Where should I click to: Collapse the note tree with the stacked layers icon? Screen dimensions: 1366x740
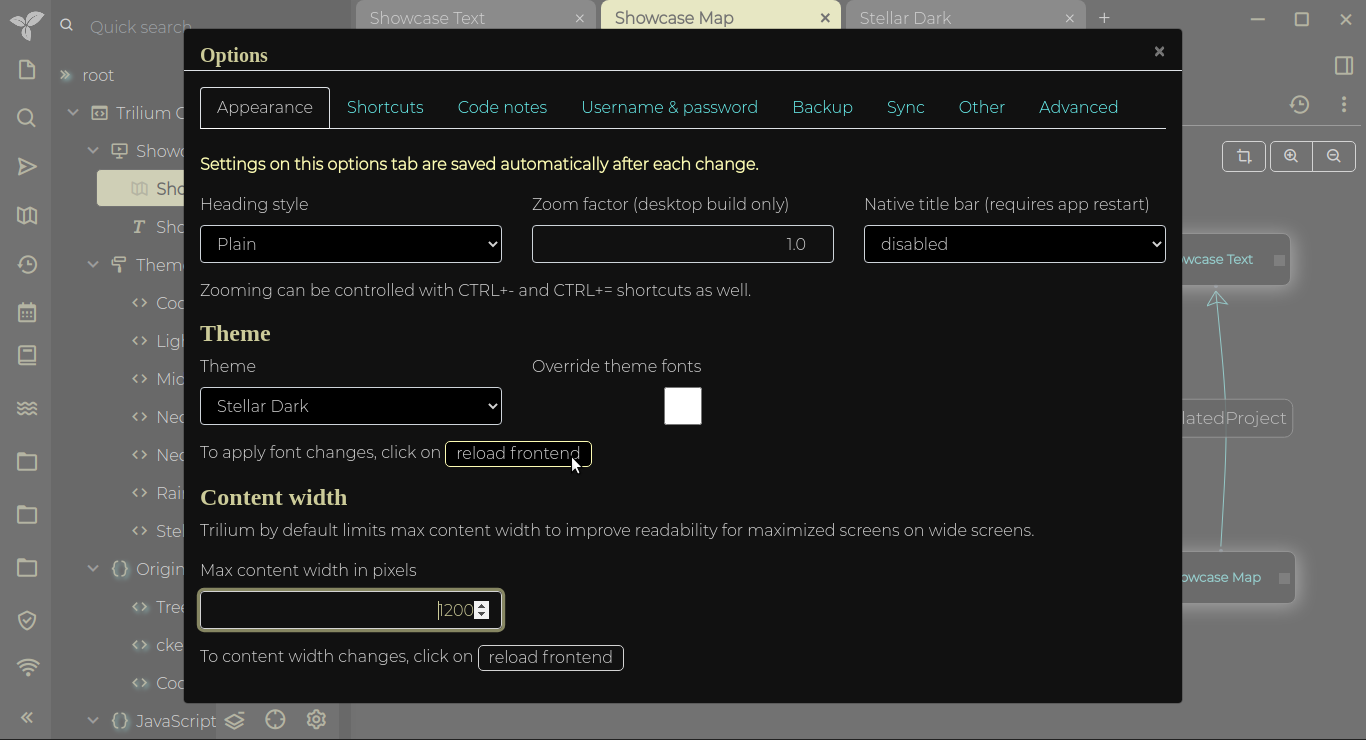pos(234,719)
